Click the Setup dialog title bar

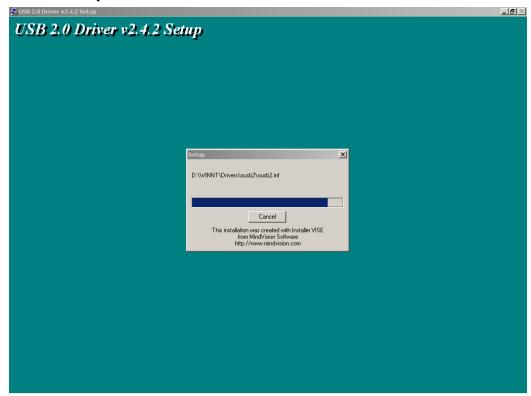click(x=267, y=155)
